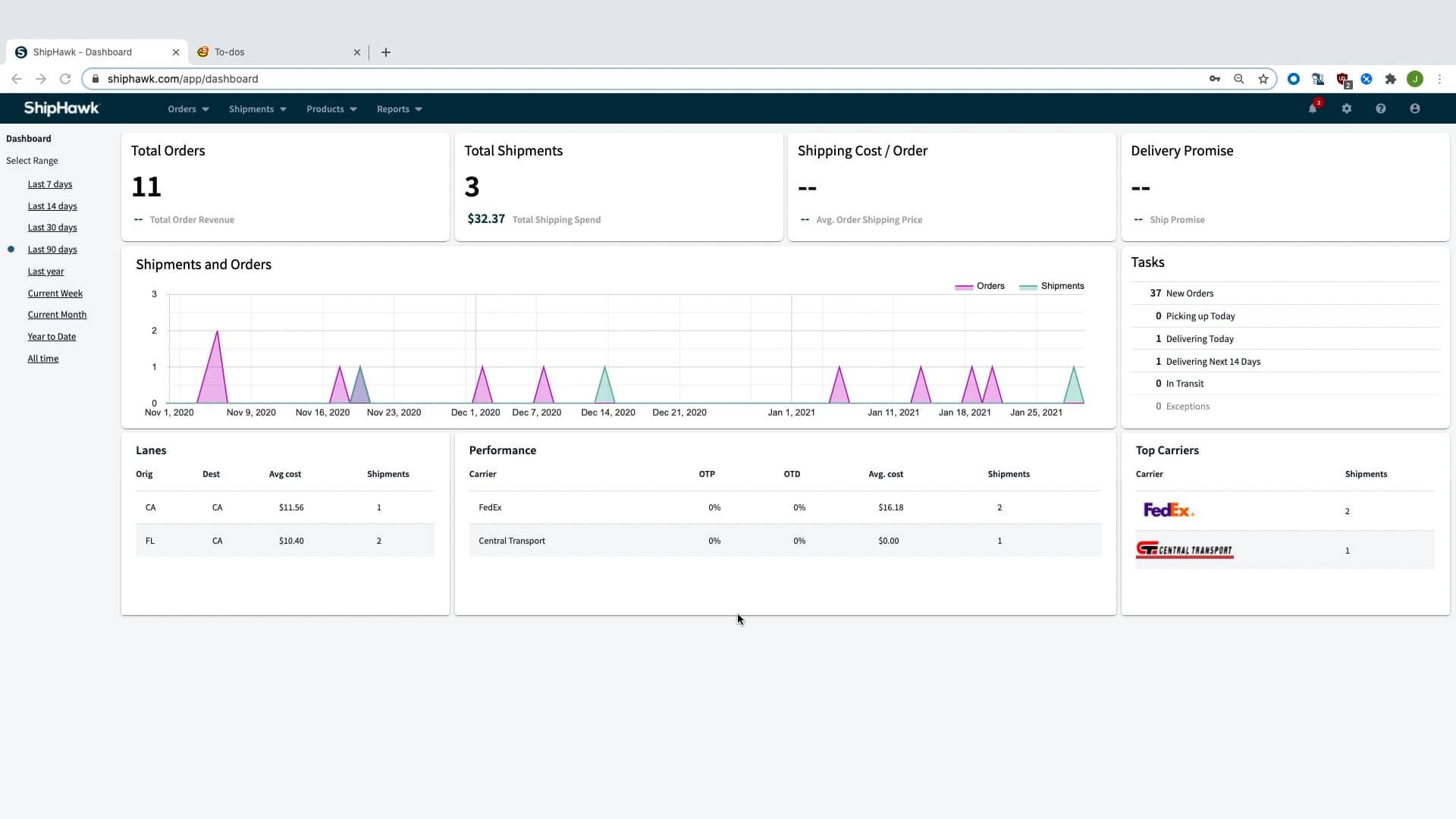
Task: Bookmark page with star icon
Action: click(x=1263, y=79)
